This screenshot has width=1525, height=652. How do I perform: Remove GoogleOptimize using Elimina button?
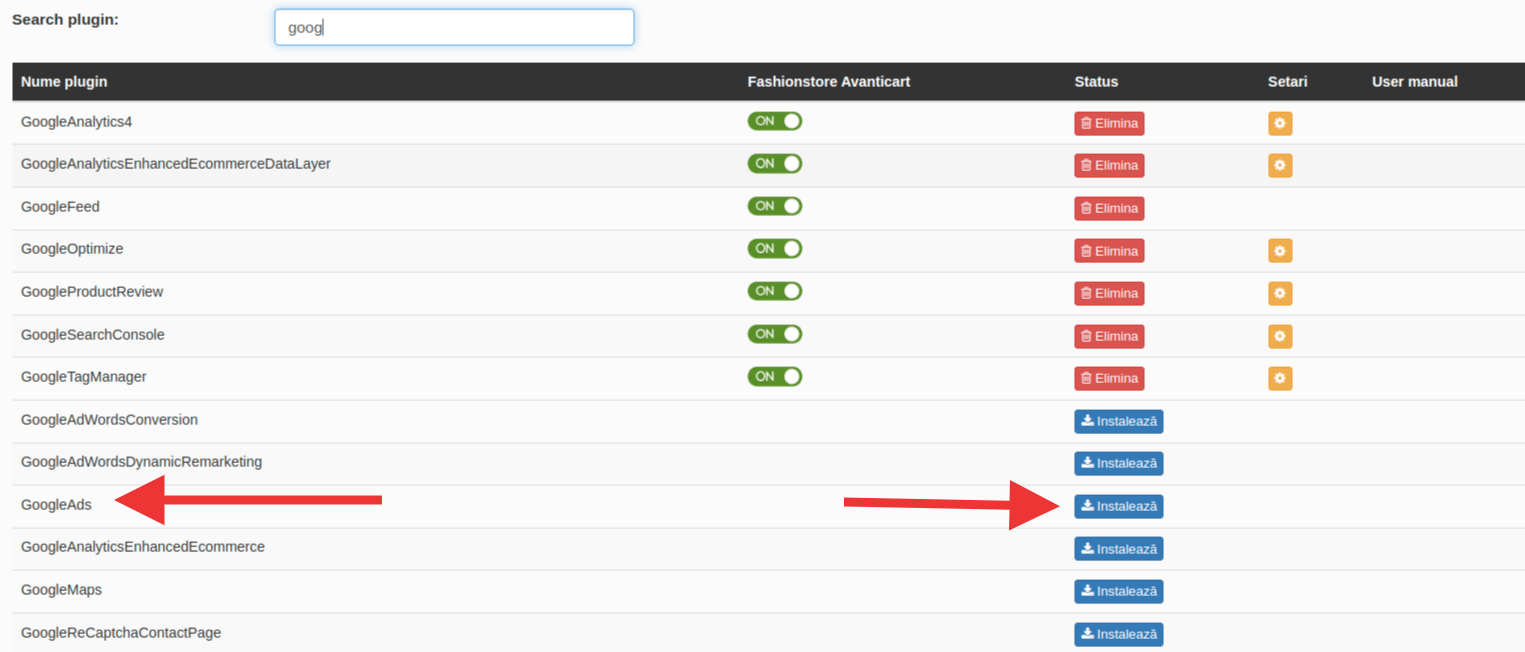pyautogui.click(x=1109, y=250)
